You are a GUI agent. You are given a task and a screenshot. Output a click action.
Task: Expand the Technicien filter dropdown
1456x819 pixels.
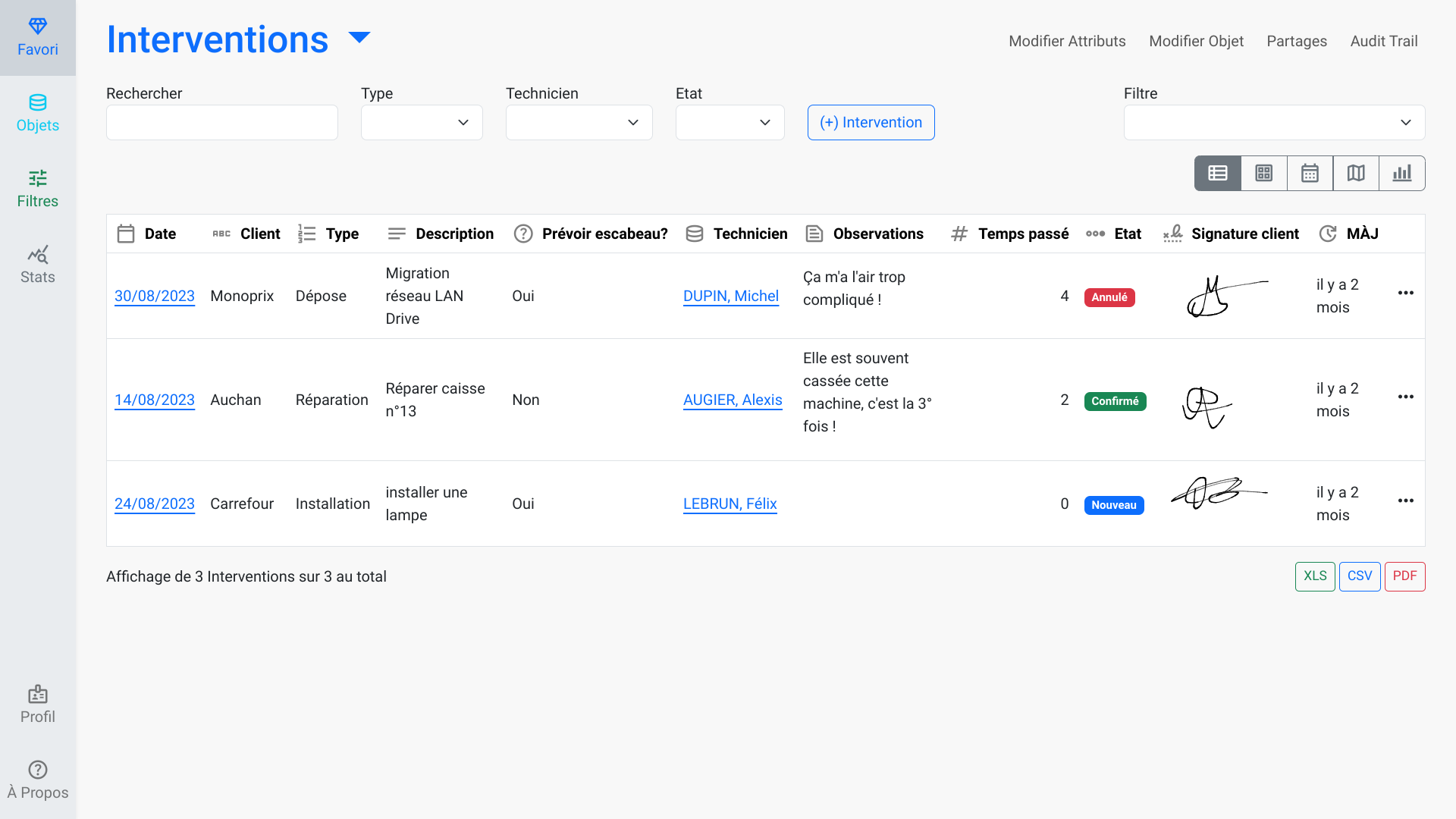579,122
